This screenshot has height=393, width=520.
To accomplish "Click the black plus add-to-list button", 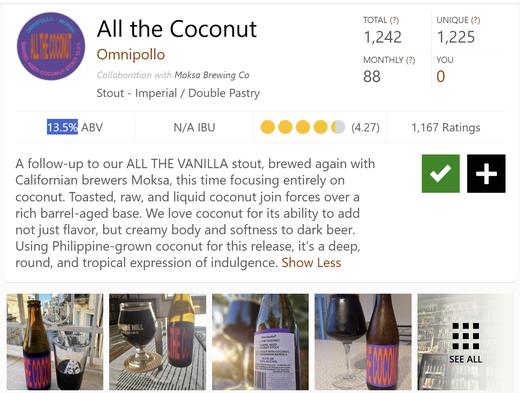I will (486, 173).
